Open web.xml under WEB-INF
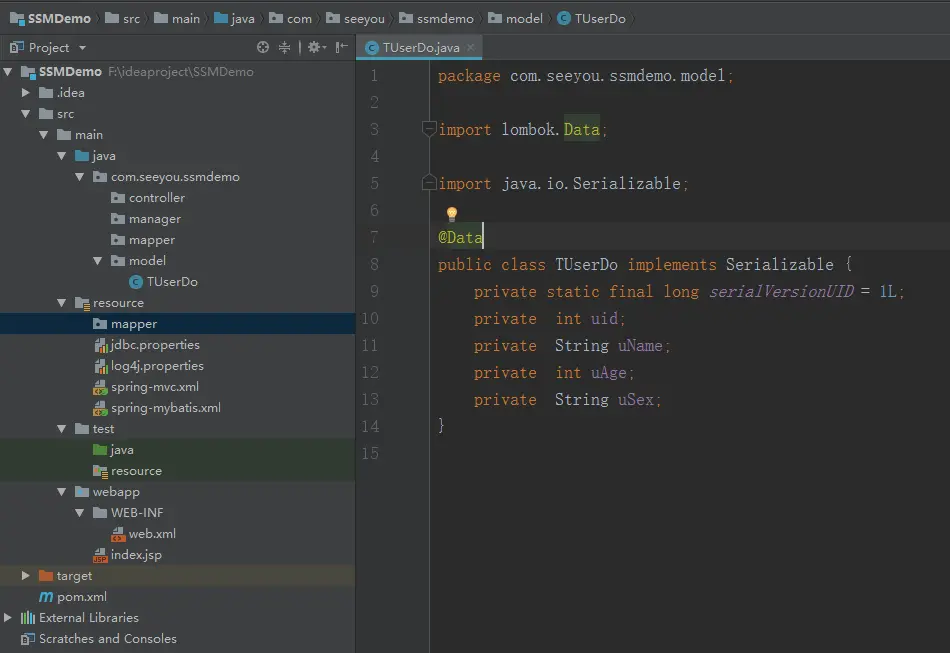Screen dimensions: 950x653 click(x=151, y=534)
